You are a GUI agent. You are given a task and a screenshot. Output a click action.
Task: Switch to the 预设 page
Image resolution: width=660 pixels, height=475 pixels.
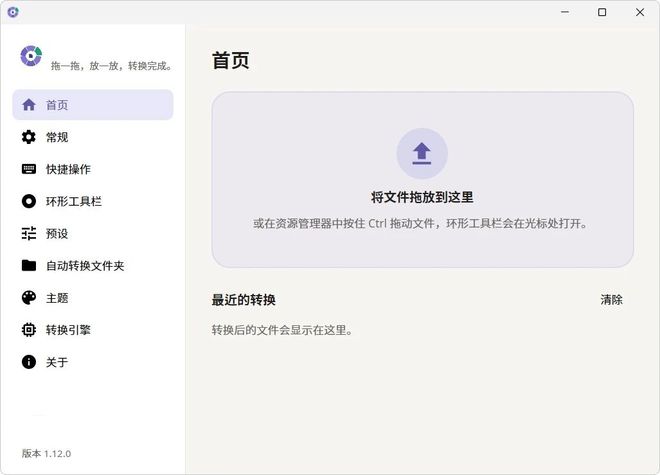[93, 233]
